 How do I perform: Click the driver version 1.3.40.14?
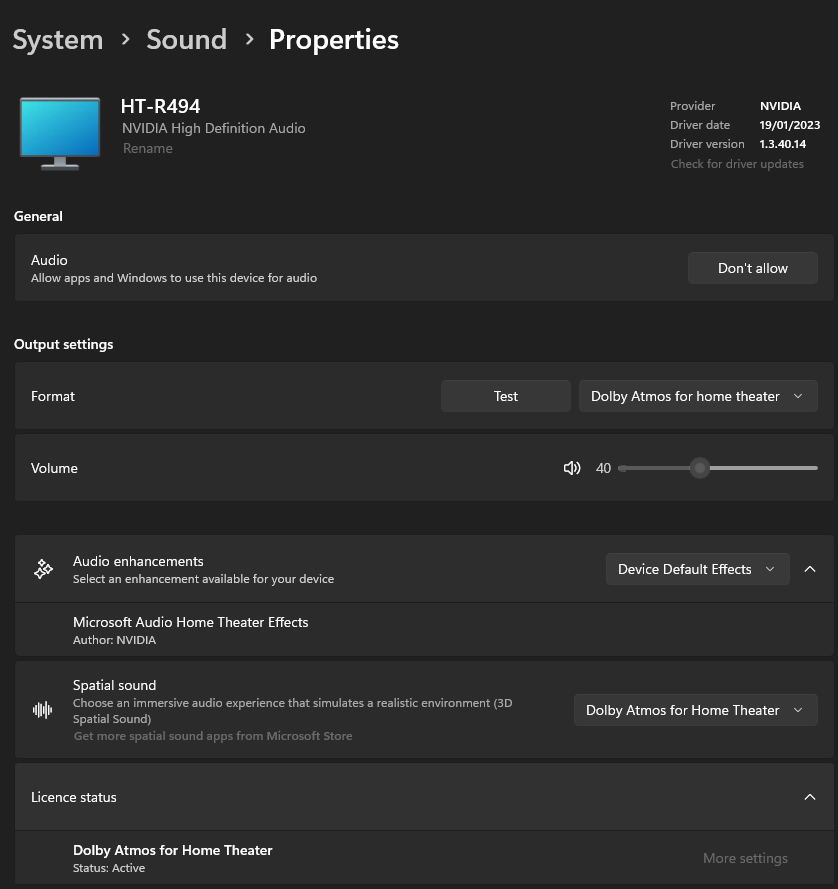(x=782, y=144)
